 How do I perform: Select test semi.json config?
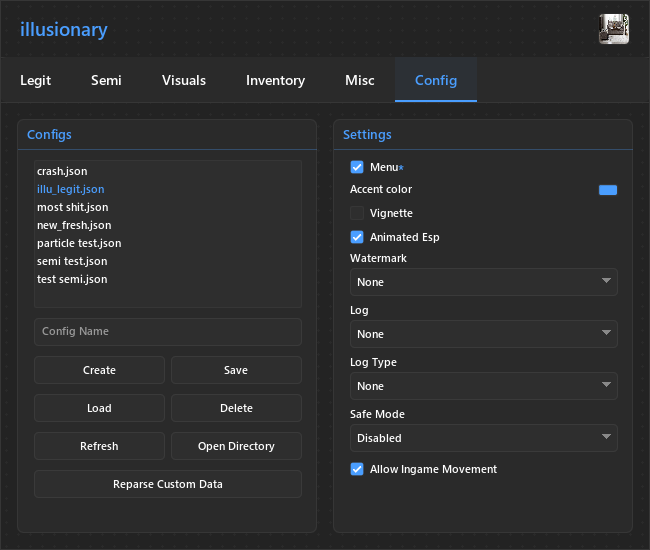pos(167,279)
